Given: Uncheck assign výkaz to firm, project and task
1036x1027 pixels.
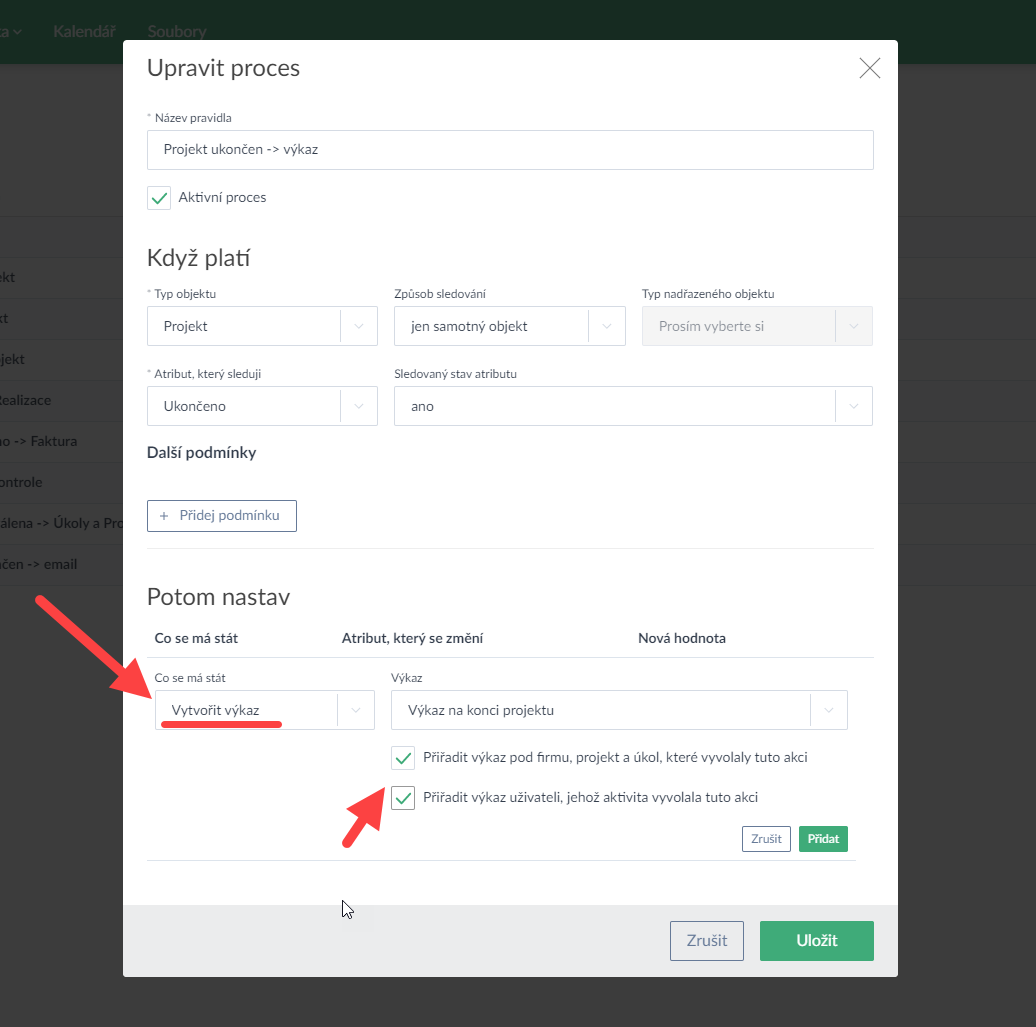Looking at the screenshot, I should click(x=403, y=758).
